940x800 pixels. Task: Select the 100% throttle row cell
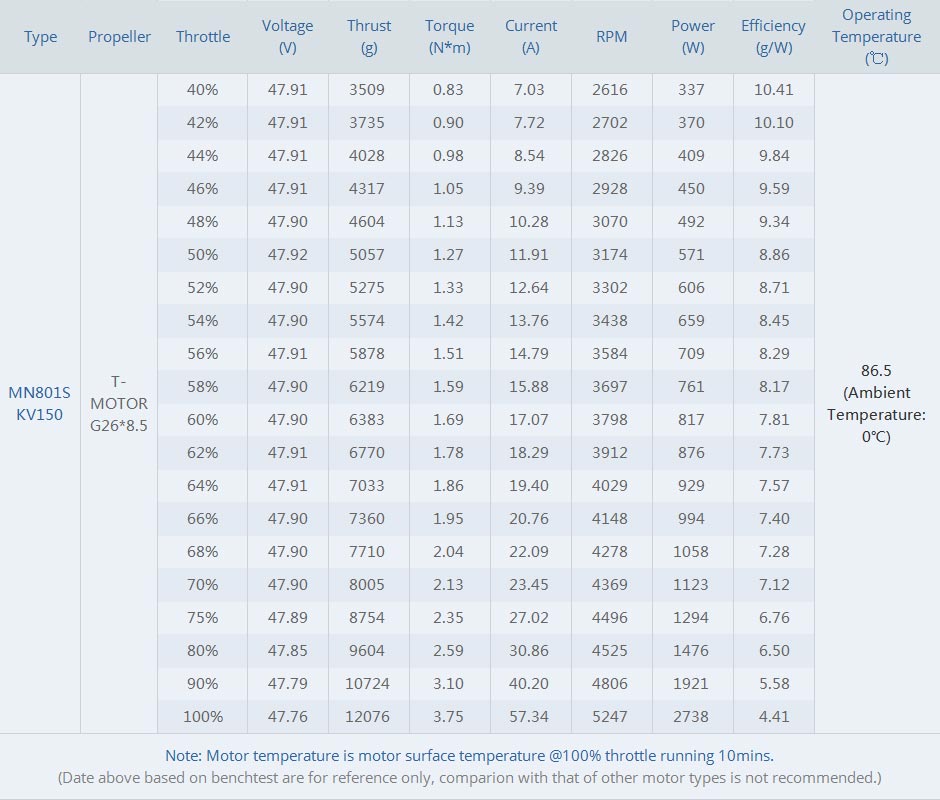click(203, 717)
